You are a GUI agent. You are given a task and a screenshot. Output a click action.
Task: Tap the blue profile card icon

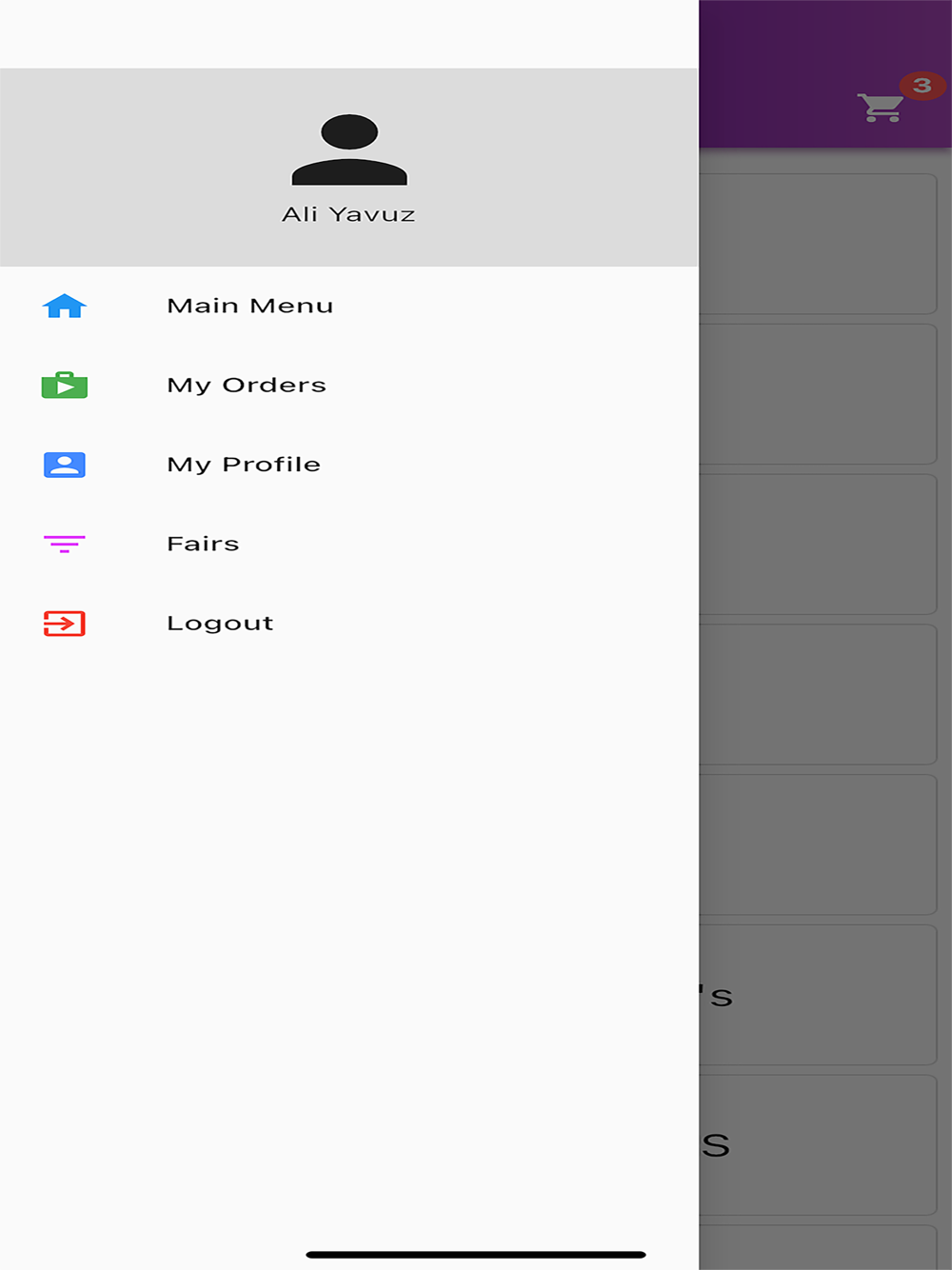point(65,465)
